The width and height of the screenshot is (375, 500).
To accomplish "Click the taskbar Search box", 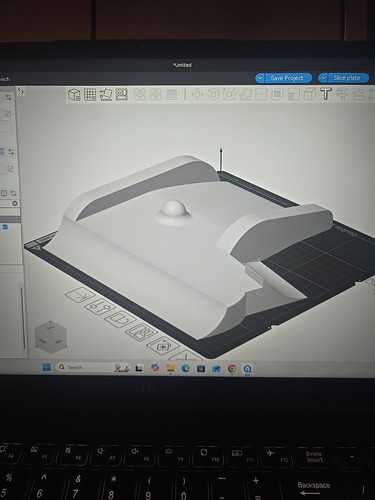I will coord(93,367).
